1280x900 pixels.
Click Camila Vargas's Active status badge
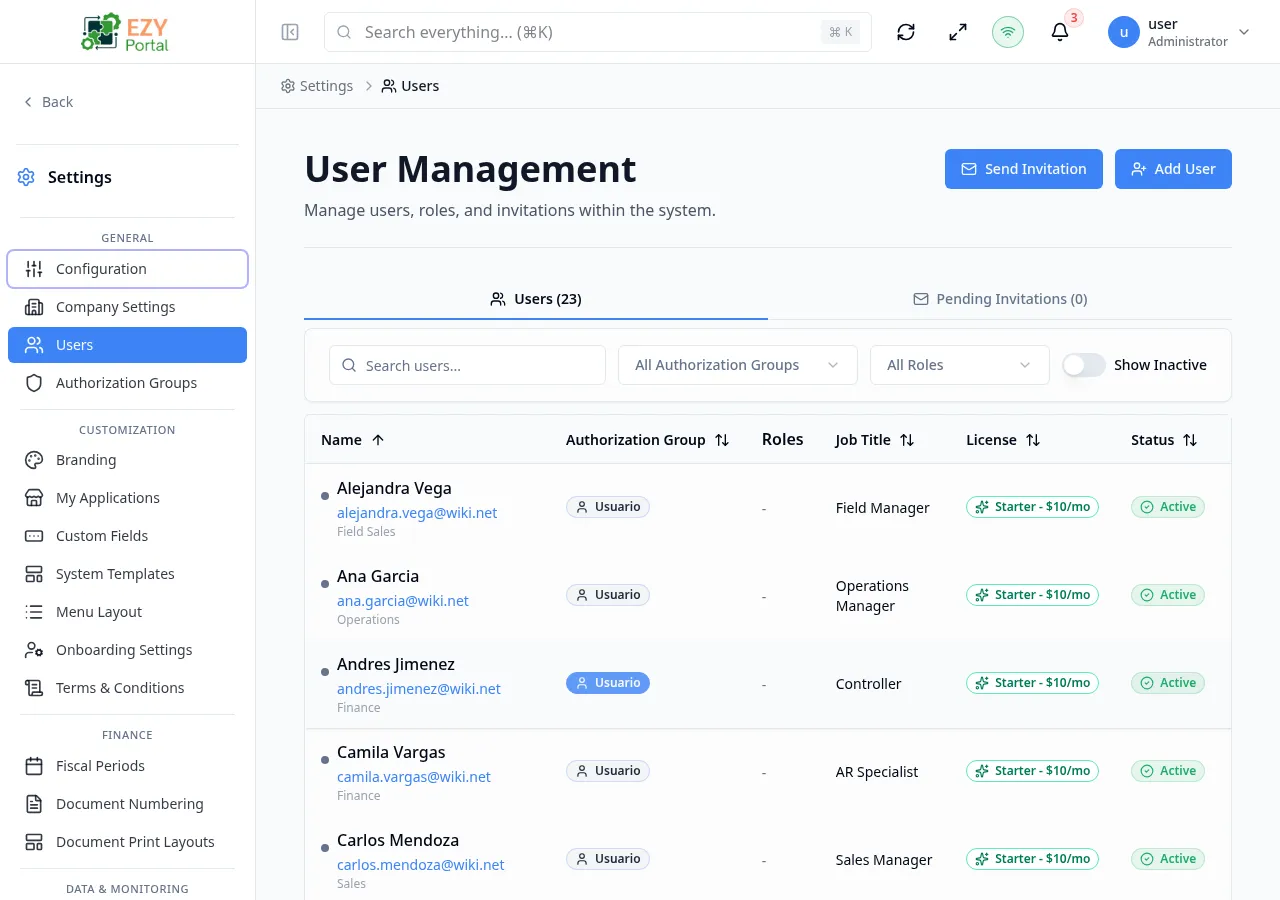click(x=1168, y=771)
